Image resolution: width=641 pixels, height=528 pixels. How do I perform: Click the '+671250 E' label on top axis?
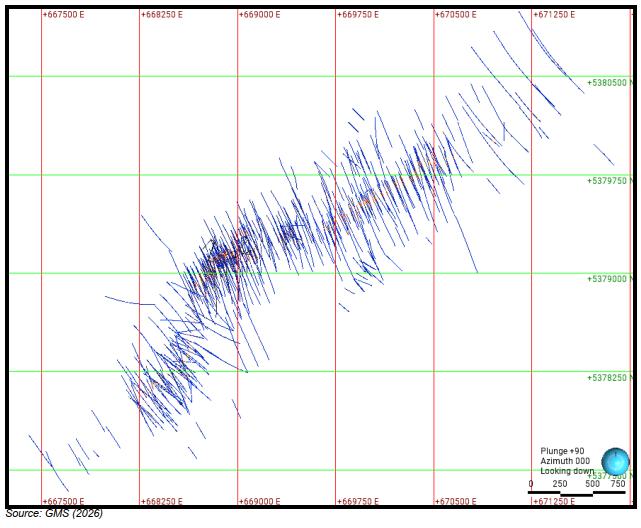pos(554,15)
